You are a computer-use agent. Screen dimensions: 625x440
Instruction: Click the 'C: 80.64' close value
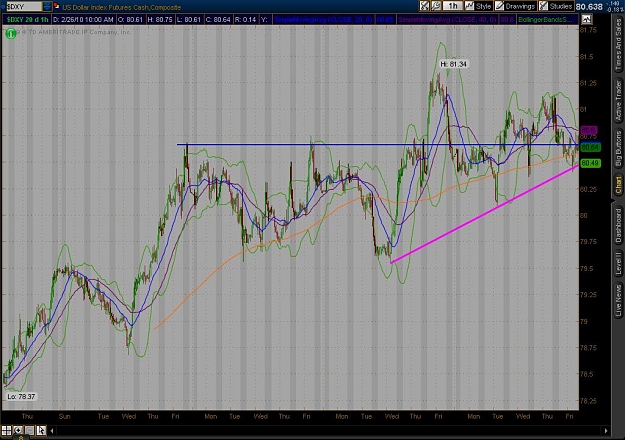218,19
